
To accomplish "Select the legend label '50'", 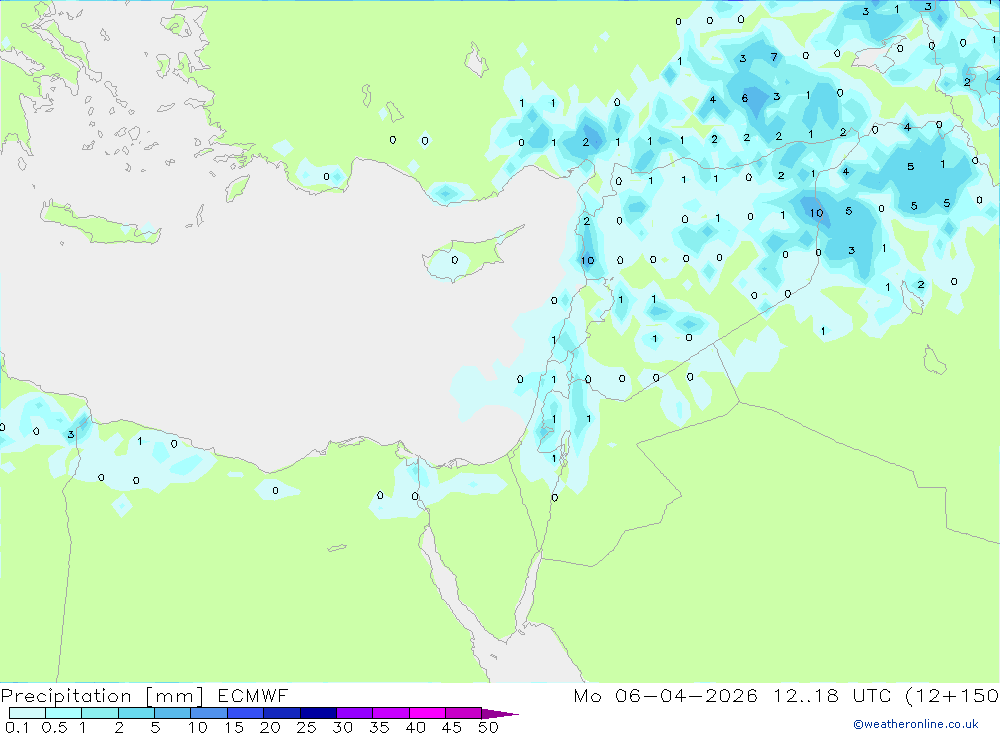I will pyautogui.click(x=488, y=727).
